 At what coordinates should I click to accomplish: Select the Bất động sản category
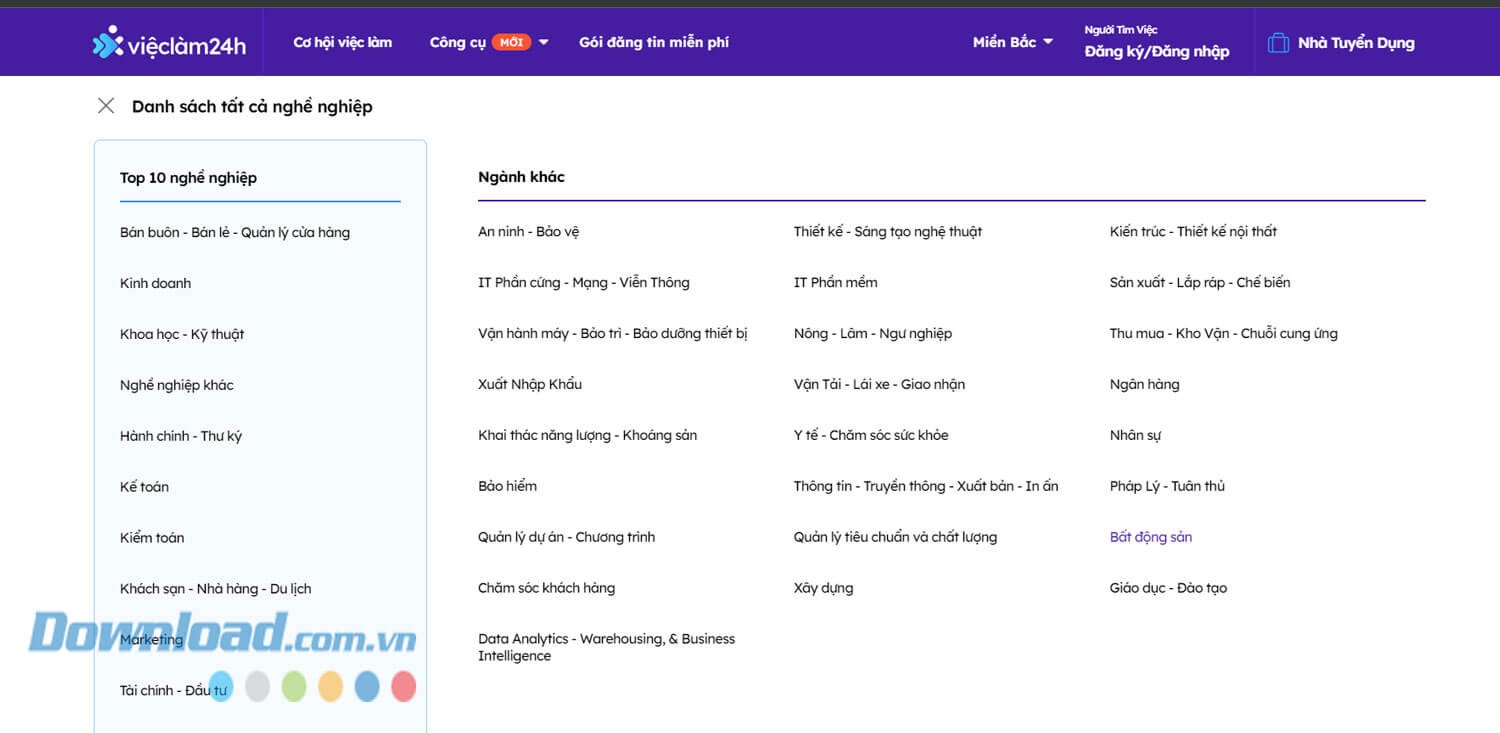[1150, 537]
